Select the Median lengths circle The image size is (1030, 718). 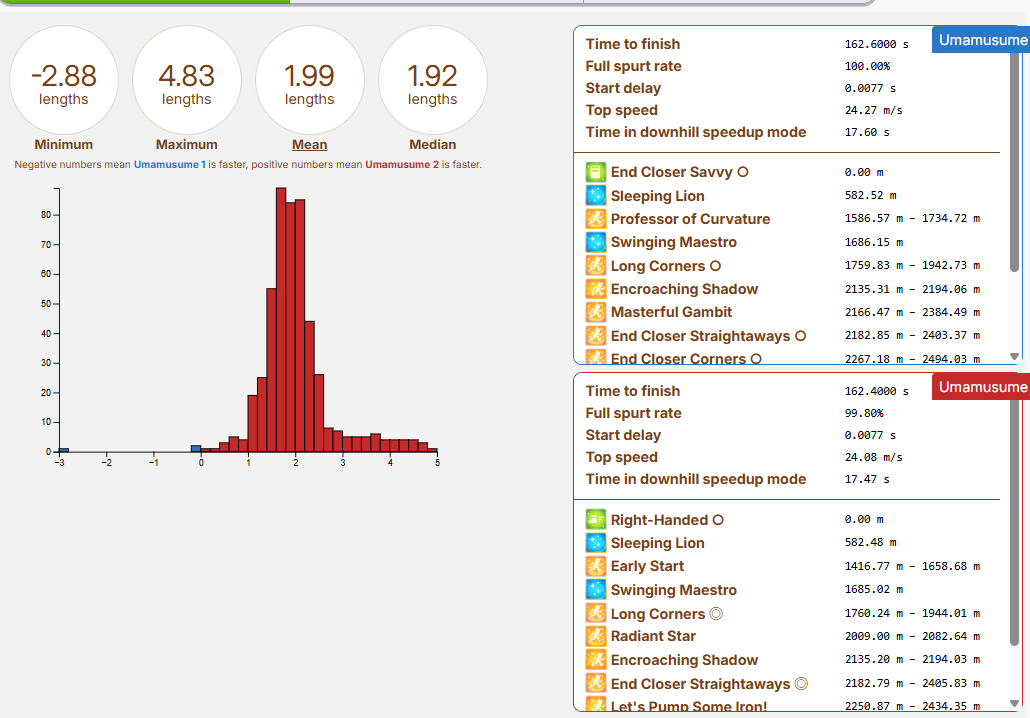coord(432,80)
